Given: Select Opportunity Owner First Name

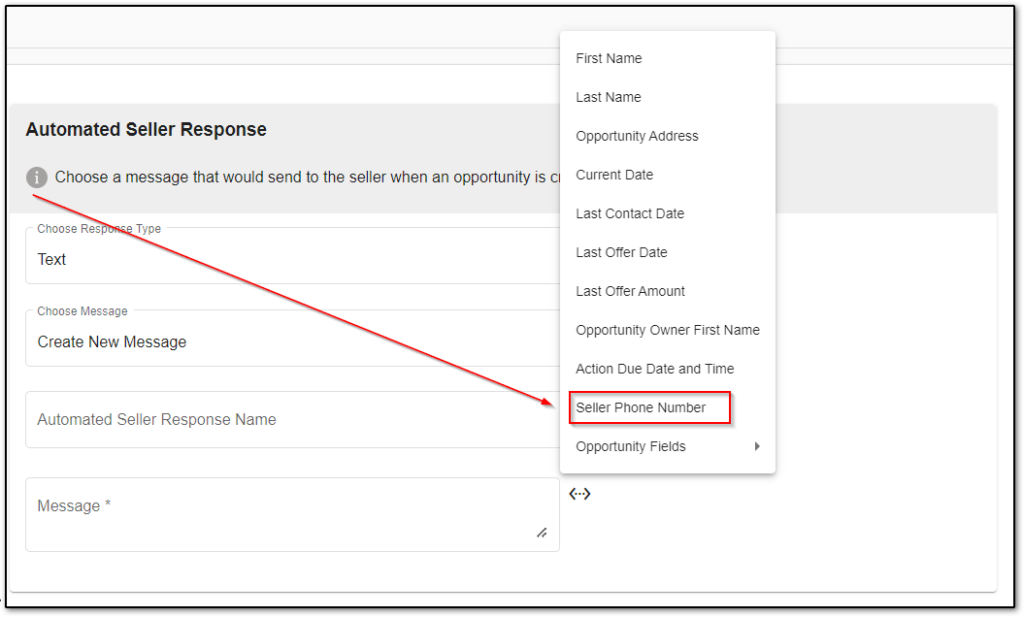Looking at the screenshot, I should (667, 330).
